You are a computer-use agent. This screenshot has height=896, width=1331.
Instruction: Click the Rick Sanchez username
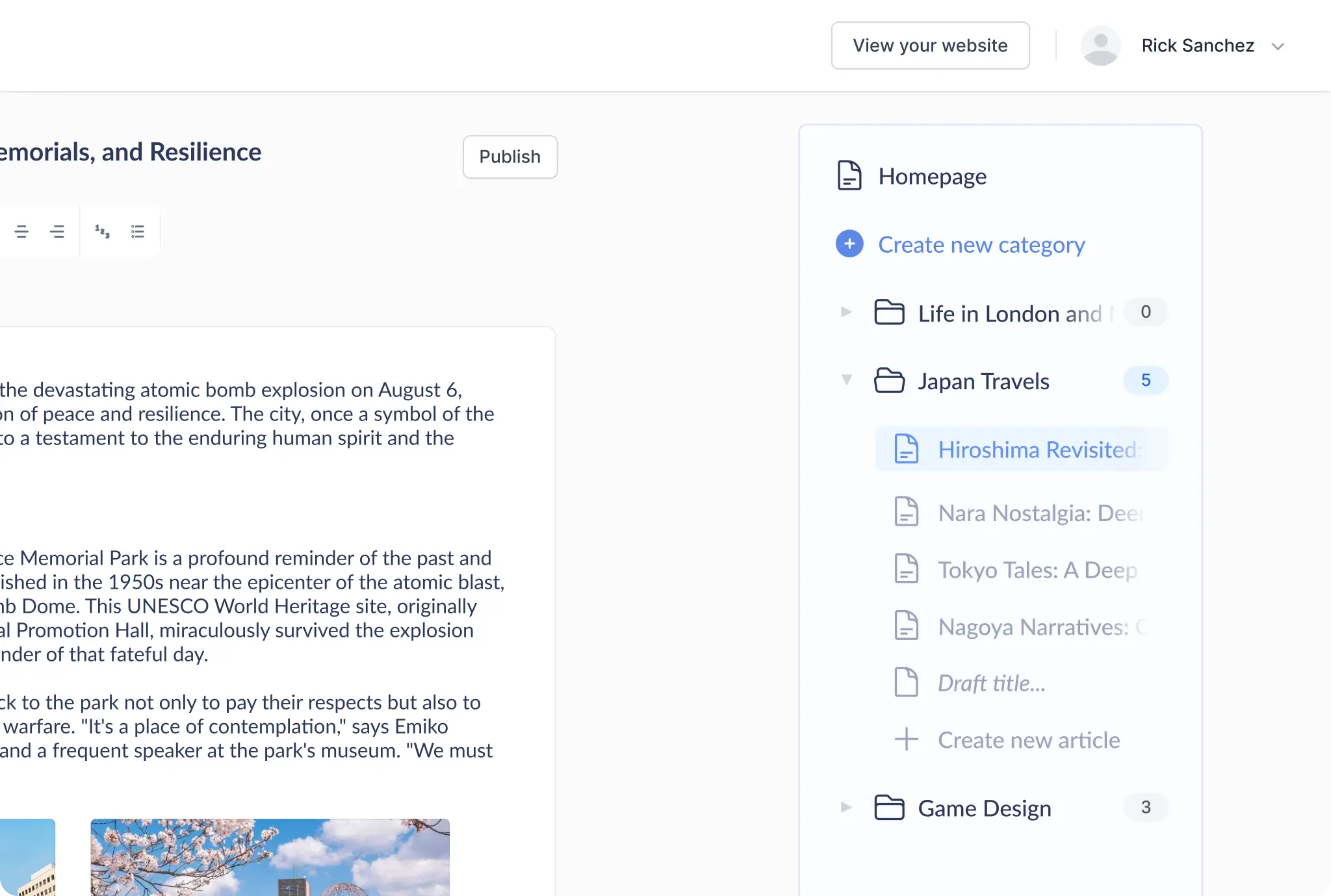tap(1198, 45)
